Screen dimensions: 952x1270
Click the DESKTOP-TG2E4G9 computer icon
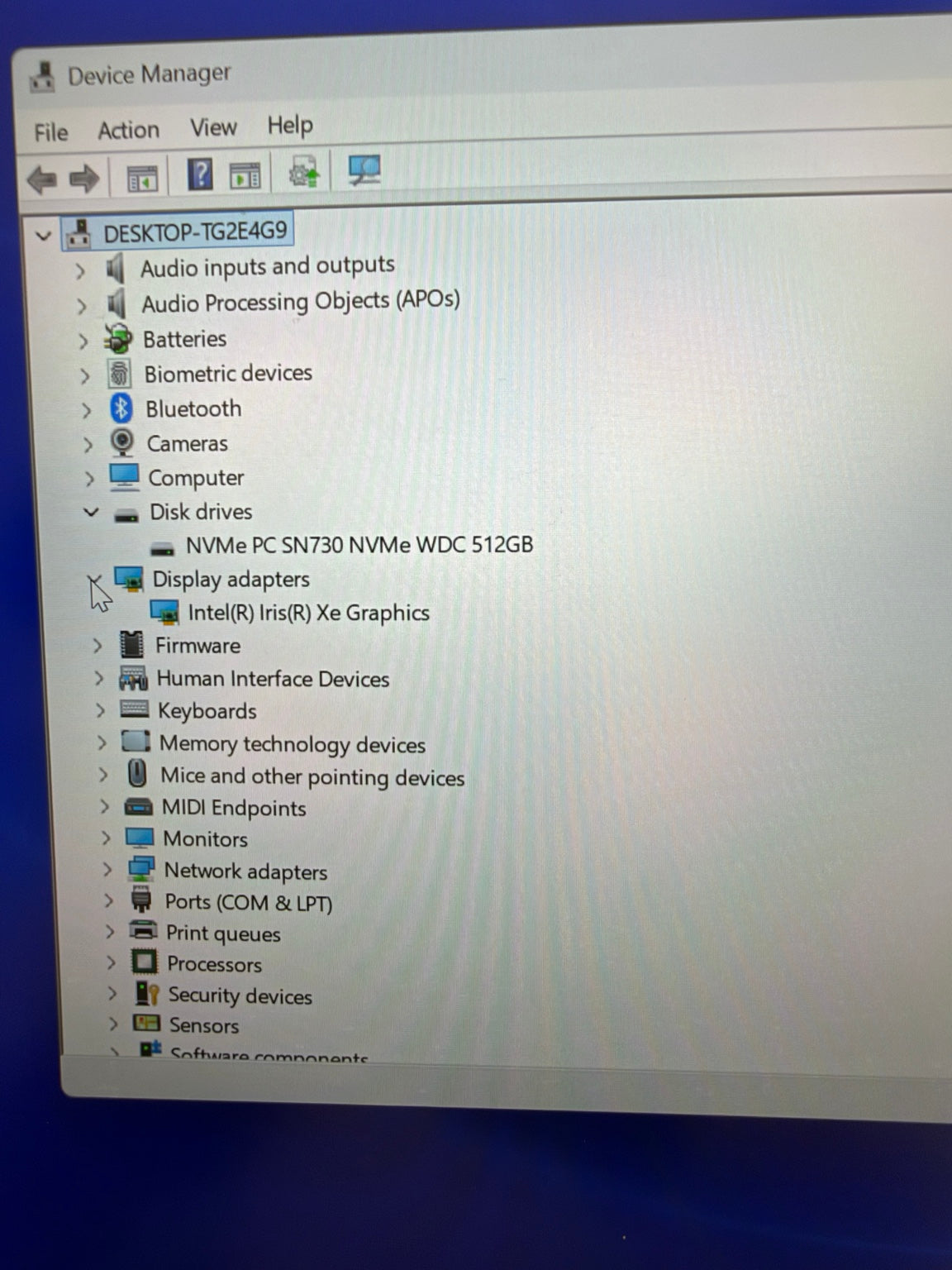(x=79, y=234)
